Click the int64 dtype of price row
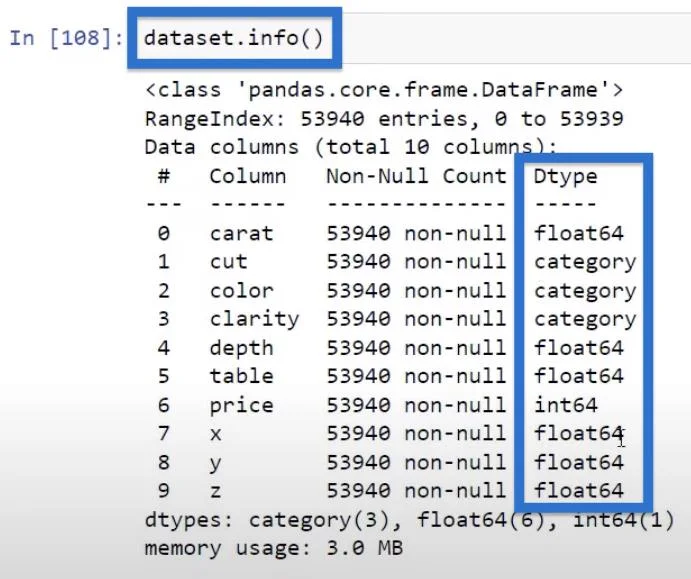 pos(565,405)
